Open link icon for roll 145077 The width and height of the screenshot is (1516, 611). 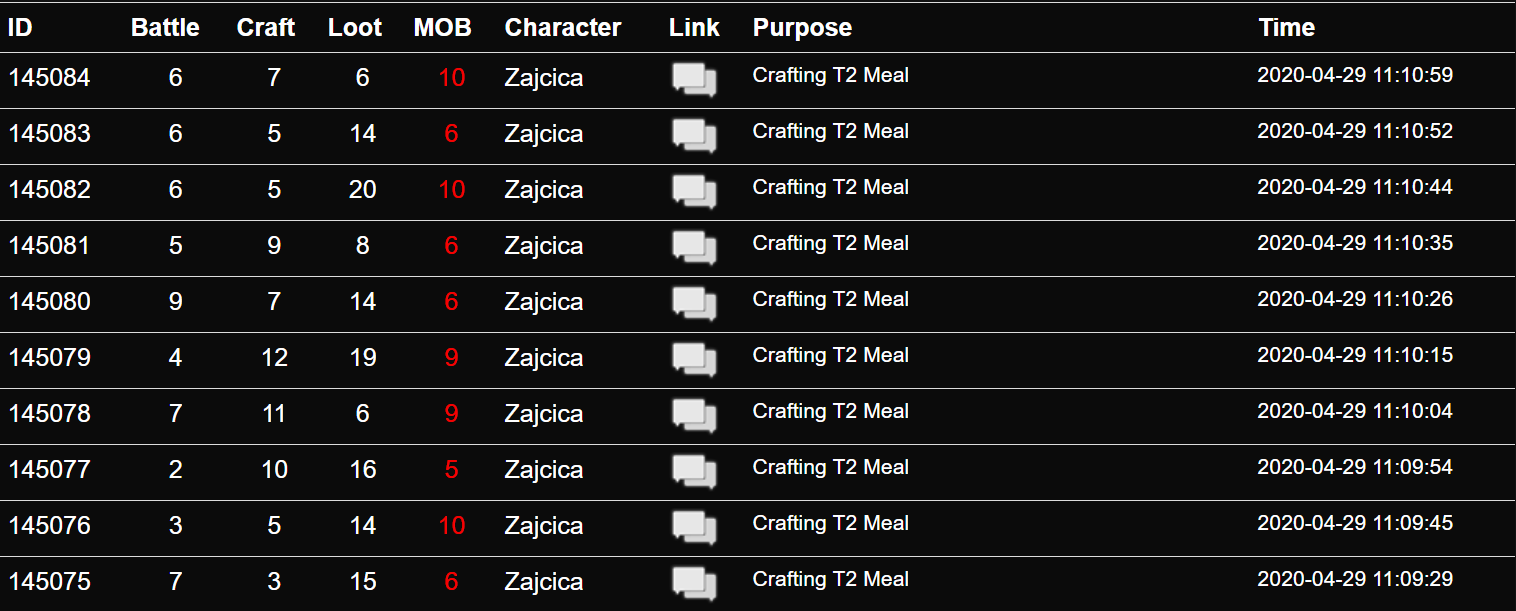(x=694, y=472)
